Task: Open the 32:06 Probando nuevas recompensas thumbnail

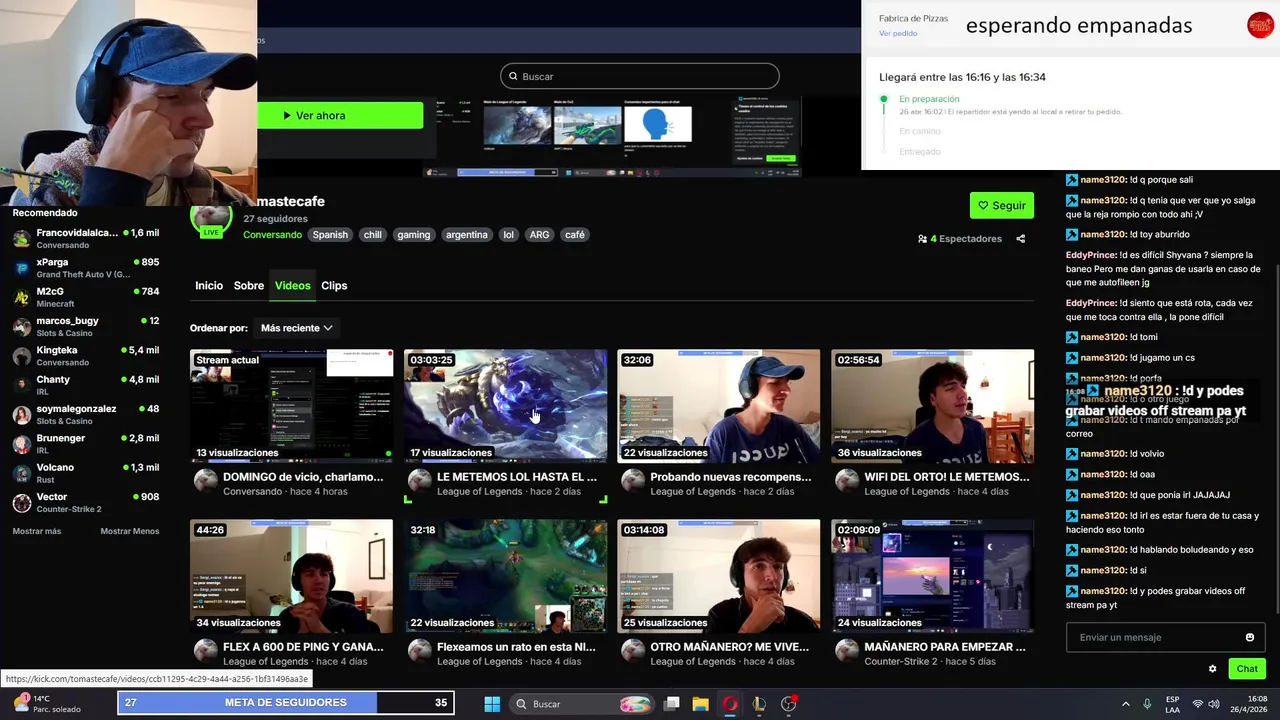Action: 719,405
